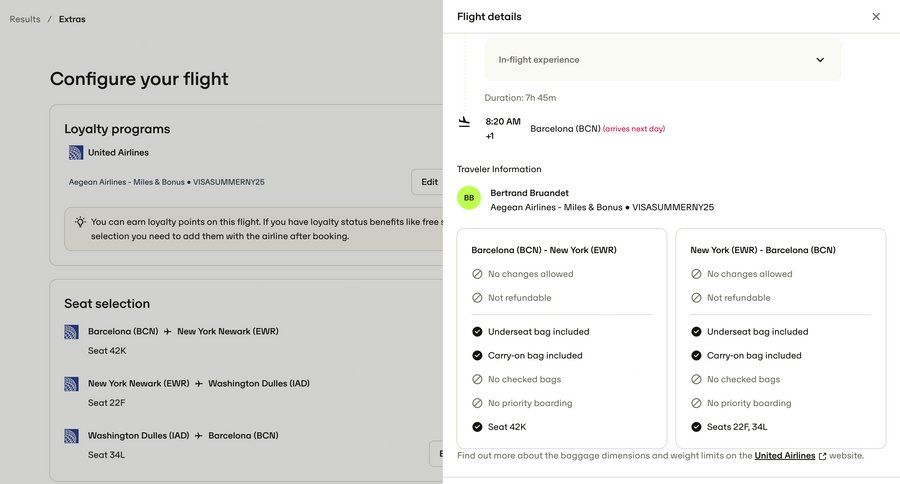Viewport: 900px width, 484px height.
Task: Click Underseat bag included check for Barcelona–New York
Action: (477, 332)
